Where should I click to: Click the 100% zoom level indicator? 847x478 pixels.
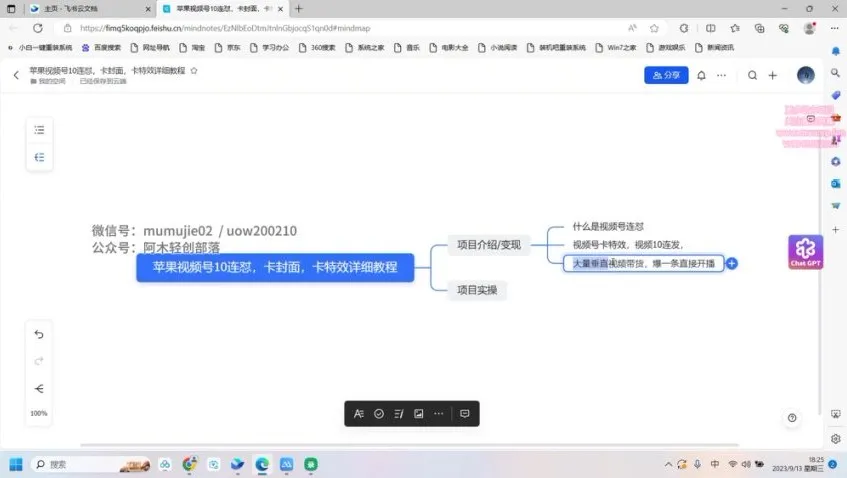click(x=39, y=413)
